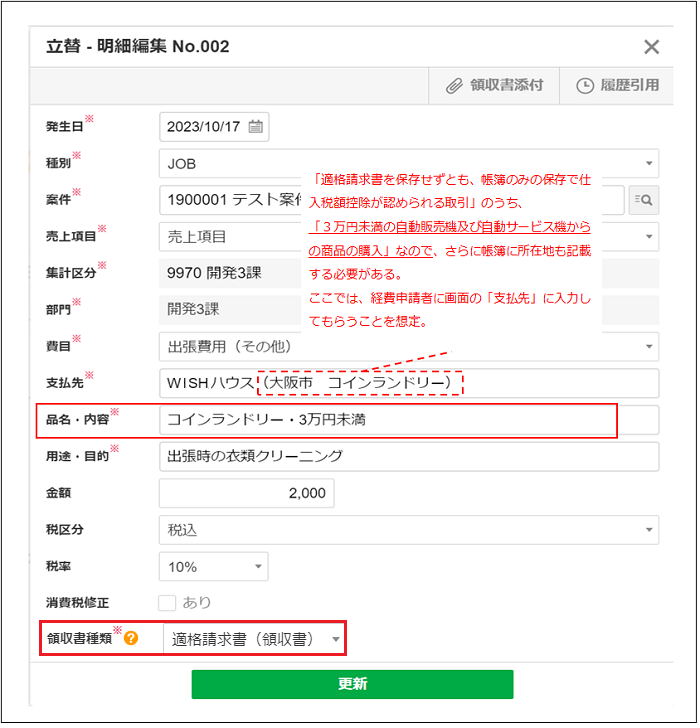Click the 履歴引用 button label
This screenshot has height=728, width=700.
point(631,86)
